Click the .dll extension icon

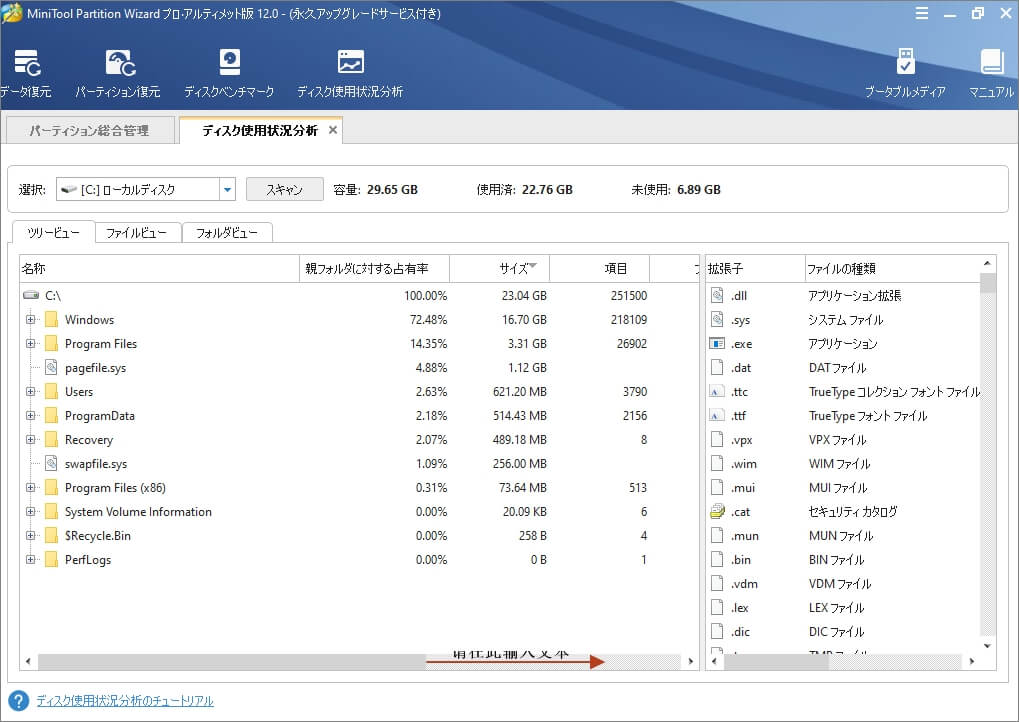pyautogui.click(x=717, y=295)
